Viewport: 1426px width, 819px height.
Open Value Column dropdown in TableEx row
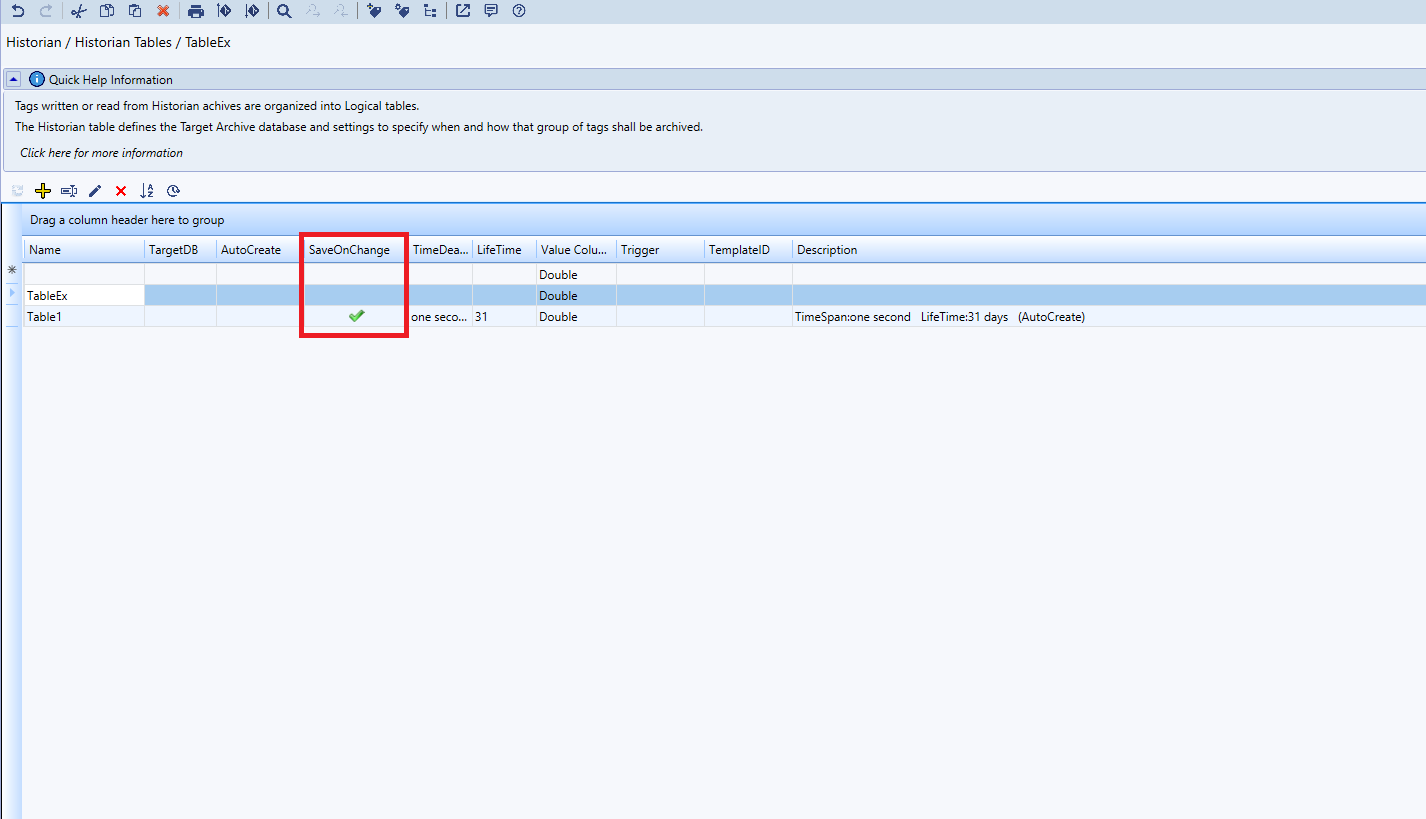575,296
